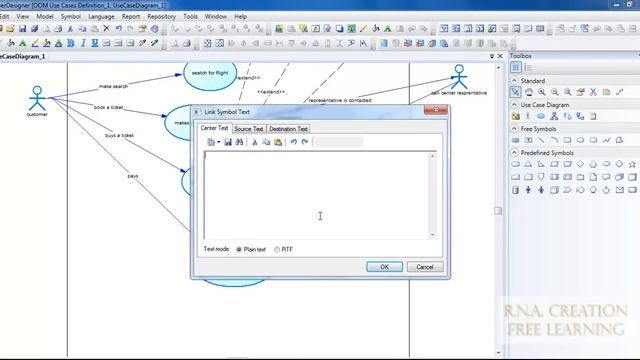Select the Zoom In tool in Toolbox

(542, 92)
